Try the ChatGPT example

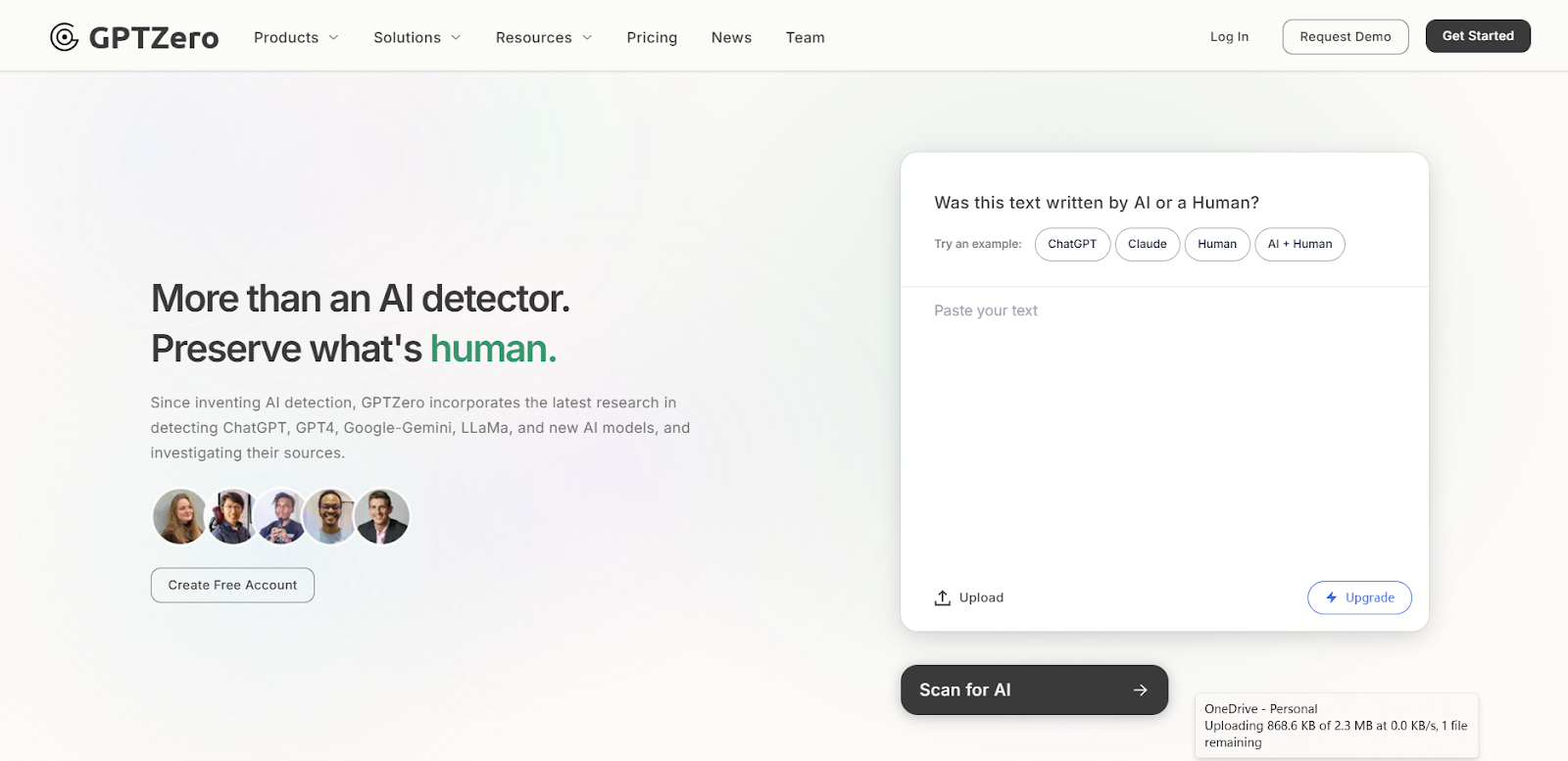[1072, 244]
